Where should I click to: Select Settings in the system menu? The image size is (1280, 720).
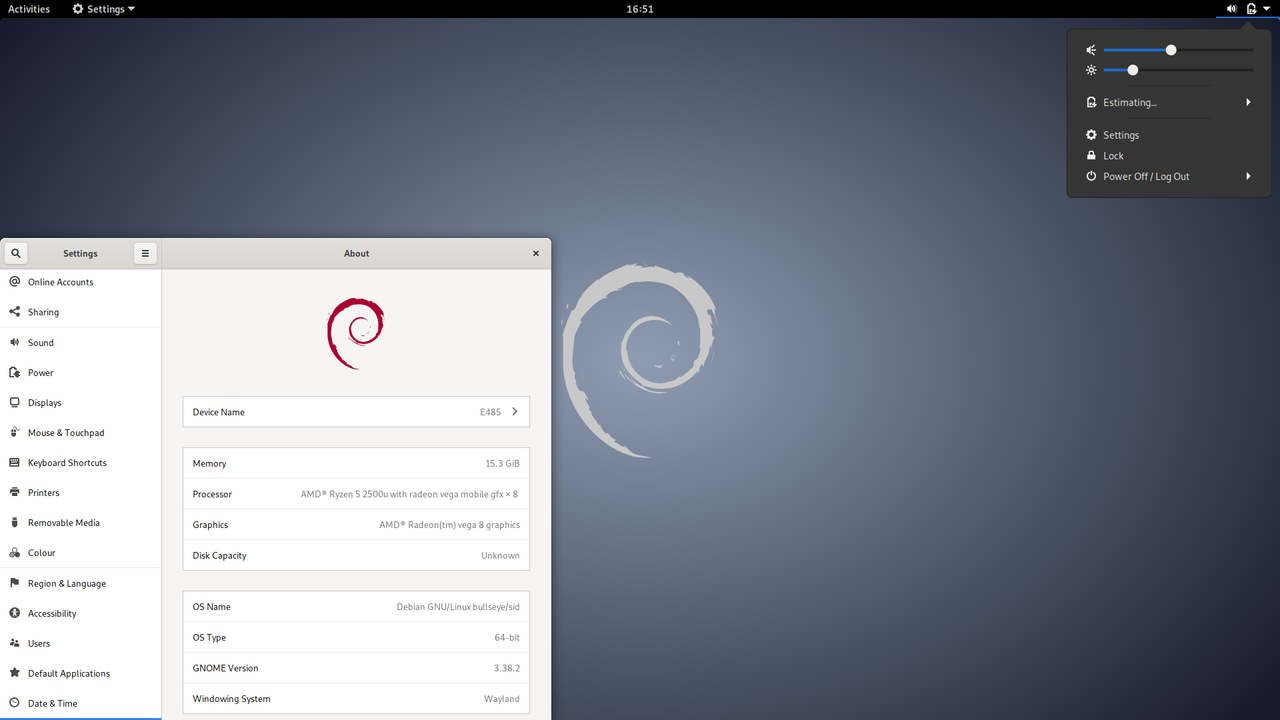1168,135
